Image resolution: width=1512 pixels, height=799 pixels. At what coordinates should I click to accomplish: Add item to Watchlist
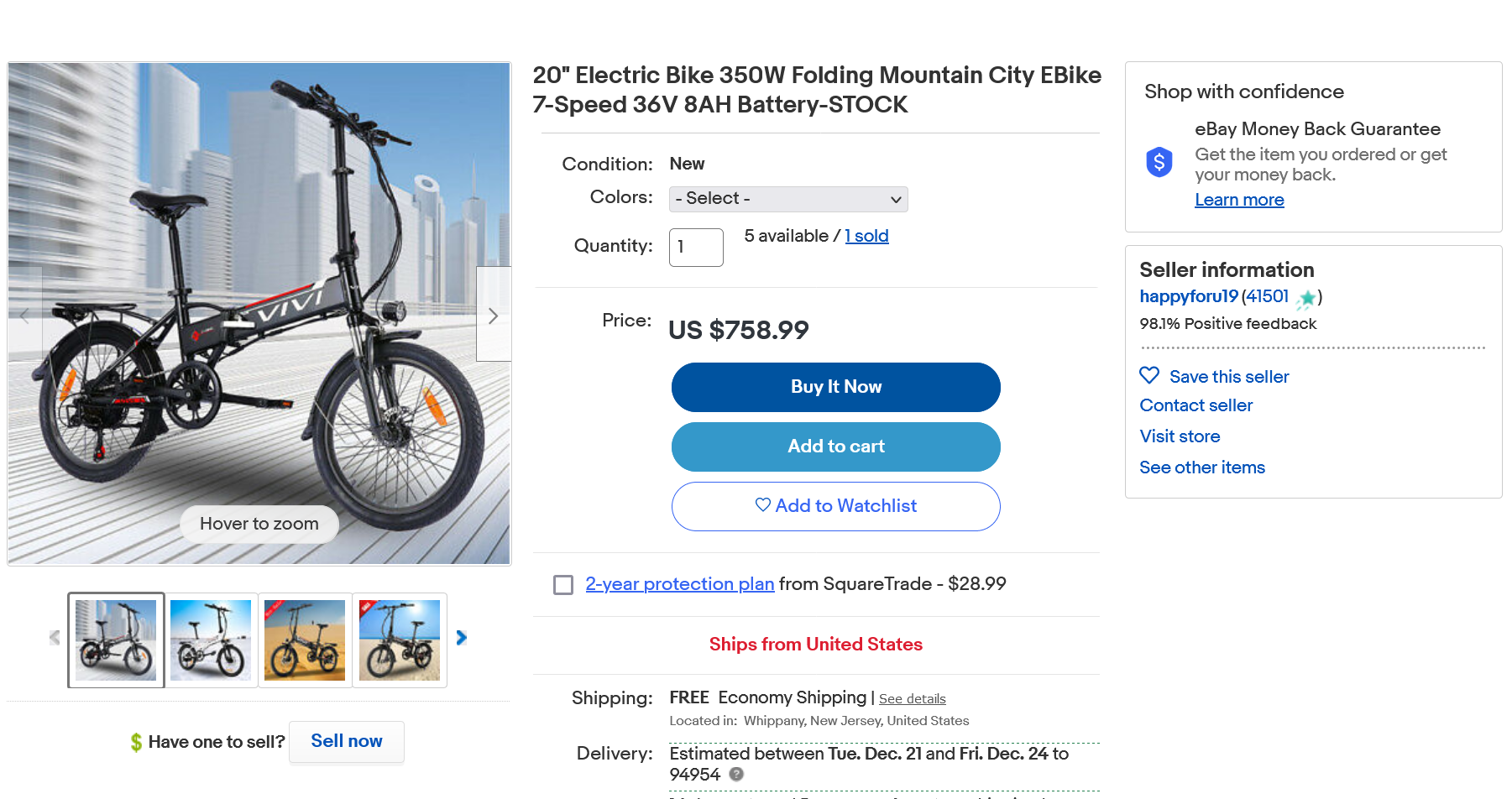[x=835, y=506]
